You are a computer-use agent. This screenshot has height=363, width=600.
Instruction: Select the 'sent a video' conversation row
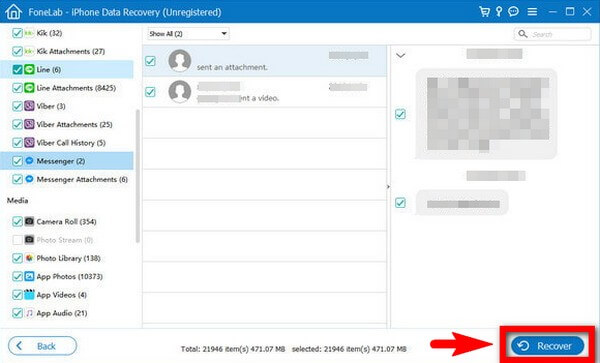[x=264, y=92]
